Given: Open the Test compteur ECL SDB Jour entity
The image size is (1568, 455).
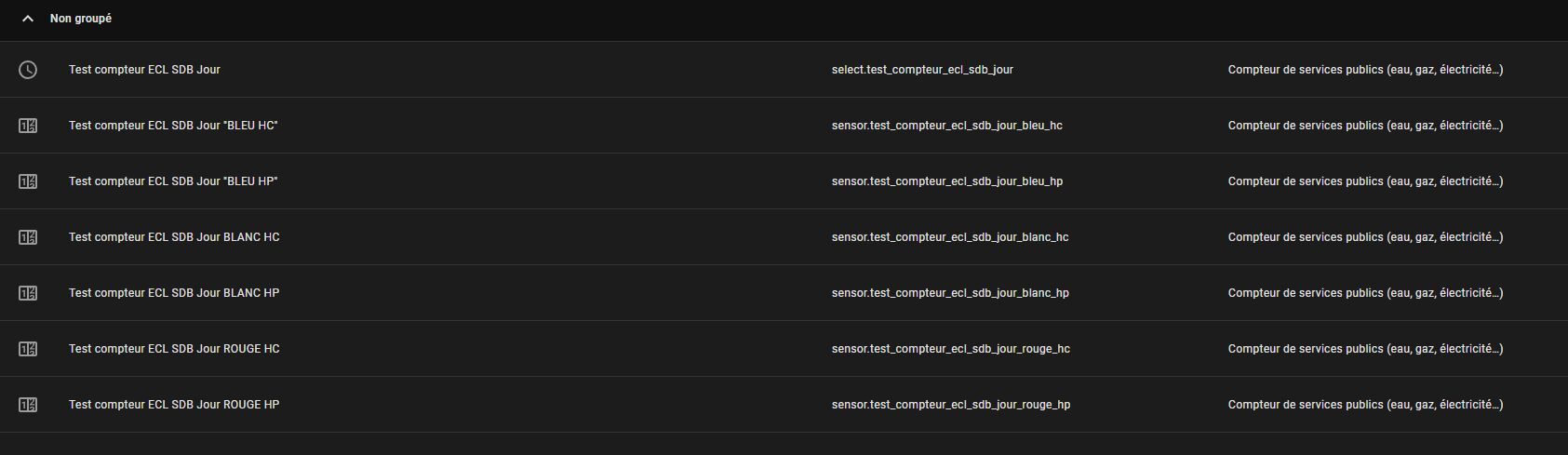Looking at the screenshot, I should pyautogui.click(x=144, y=70).
